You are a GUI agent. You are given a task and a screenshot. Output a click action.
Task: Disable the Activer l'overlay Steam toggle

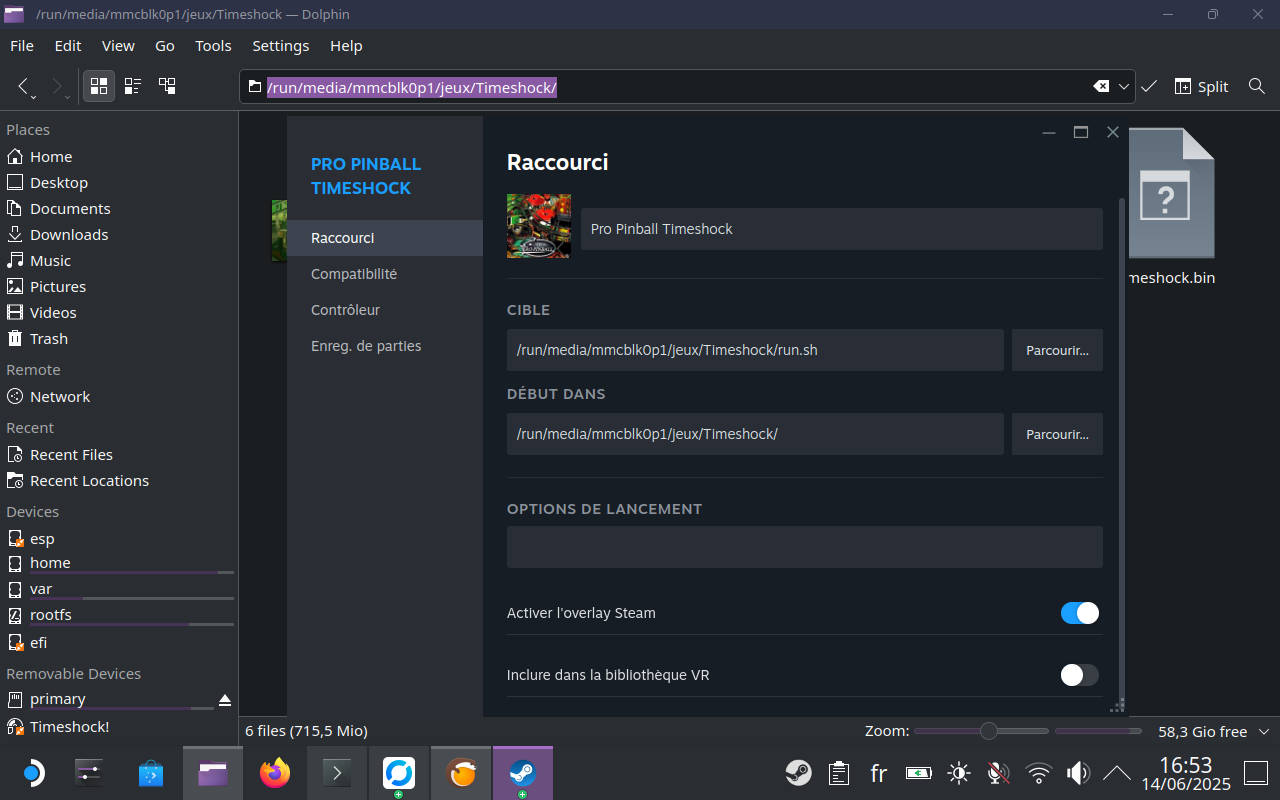point(1079,613)
